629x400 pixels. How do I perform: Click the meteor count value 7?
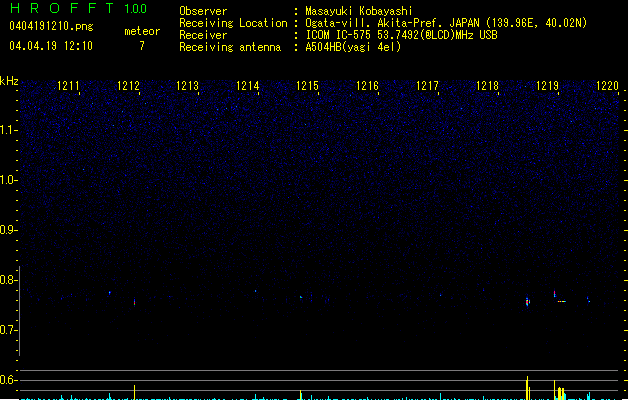click(x=142, y=46)
